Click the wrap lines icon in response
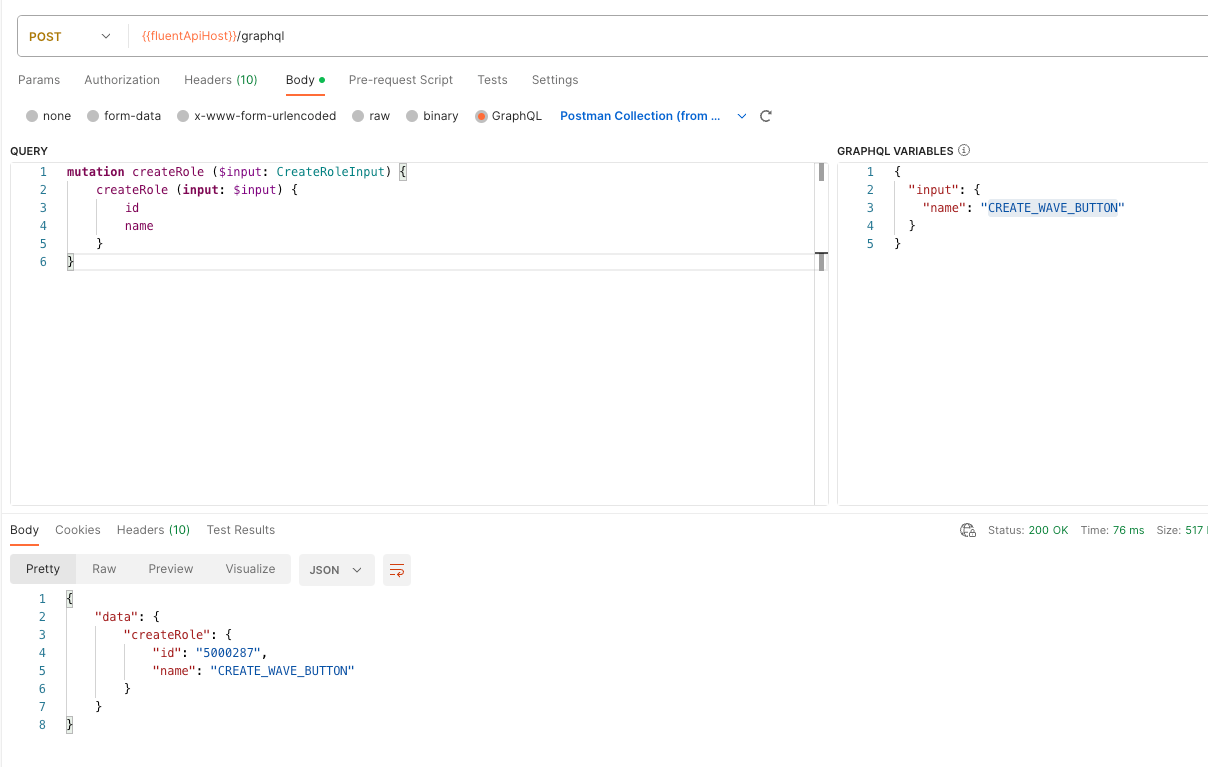Viewport: 1208px width, 767px height. (397, 570)
